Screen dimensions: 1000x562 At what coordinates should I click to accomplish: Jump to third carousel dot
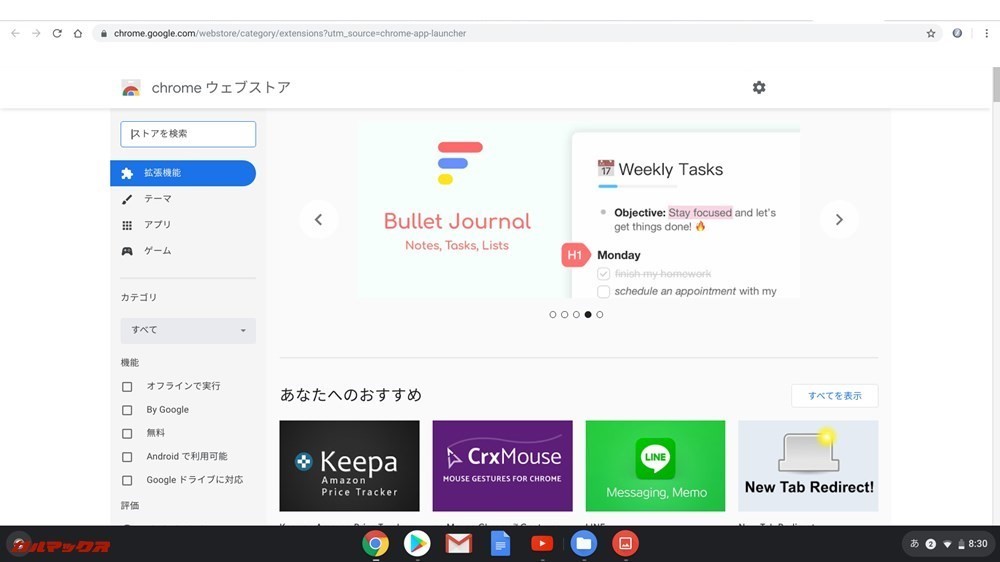pos(576,314)
